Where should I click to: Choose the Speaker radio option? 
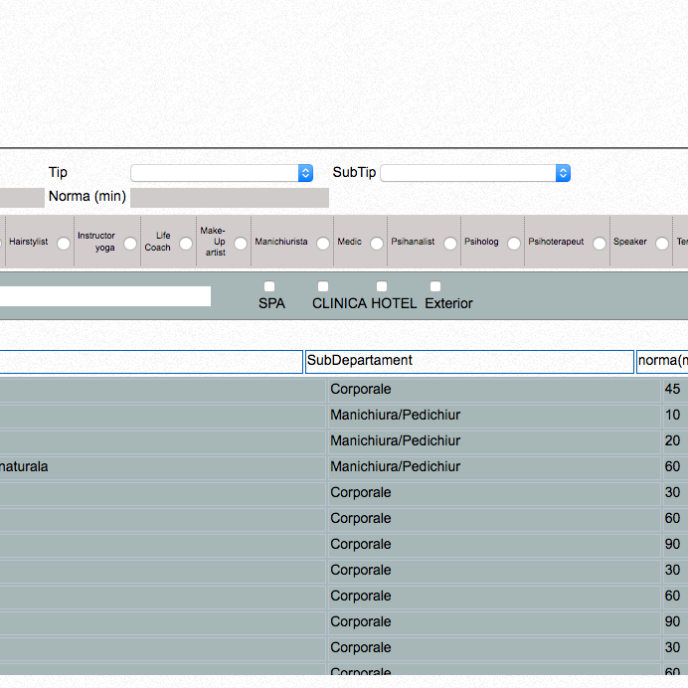pyautogui.click(x=662, y=243)
